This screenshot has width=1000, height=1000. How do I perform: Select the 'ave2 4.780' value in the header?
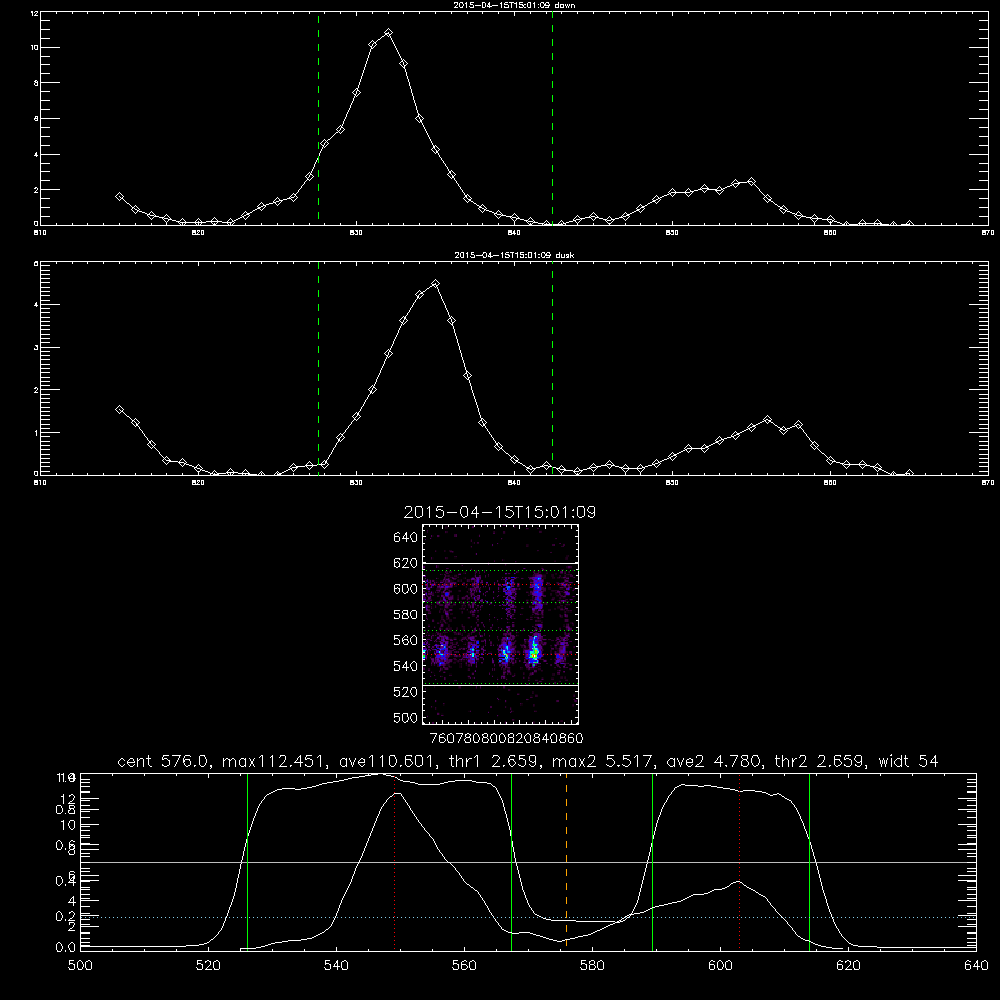pos(713,761)
